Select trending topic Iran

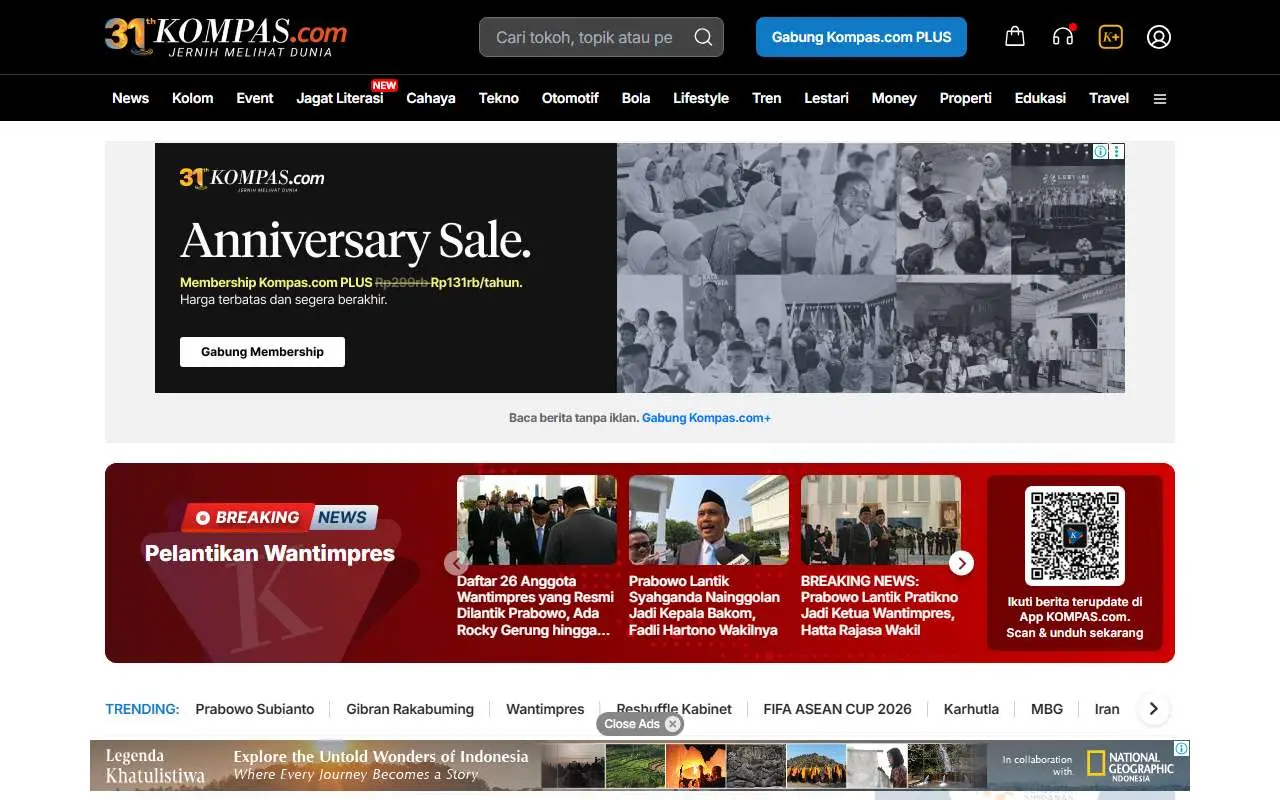[1107, 709]
